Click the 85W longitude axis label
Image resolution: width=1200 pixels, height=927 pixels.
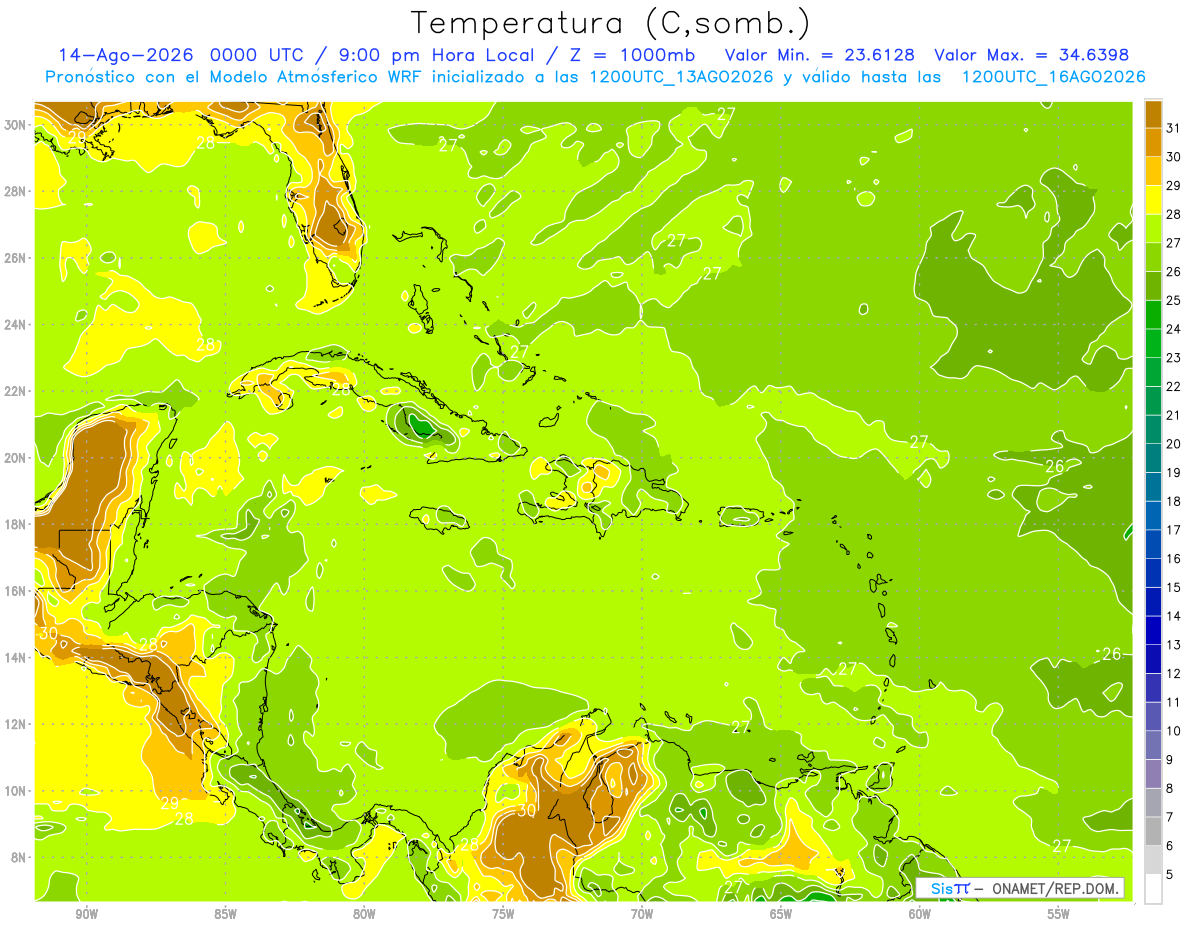[x=226, y=914]
